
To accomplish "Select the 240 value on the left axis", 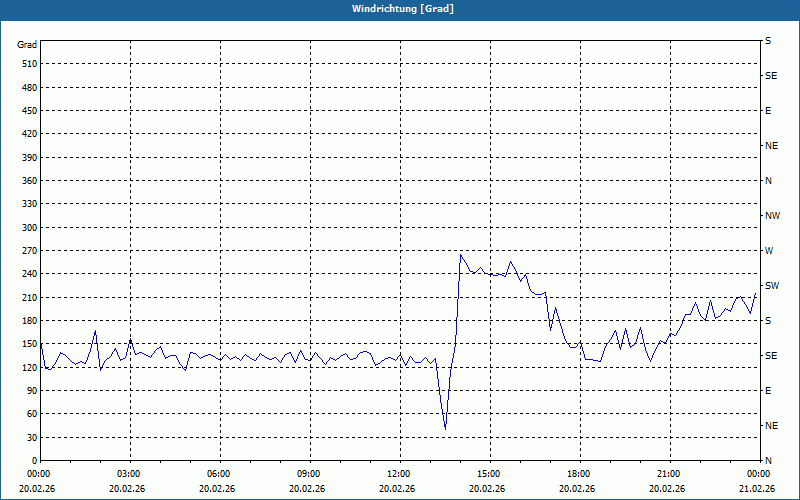I will point(30,274).
